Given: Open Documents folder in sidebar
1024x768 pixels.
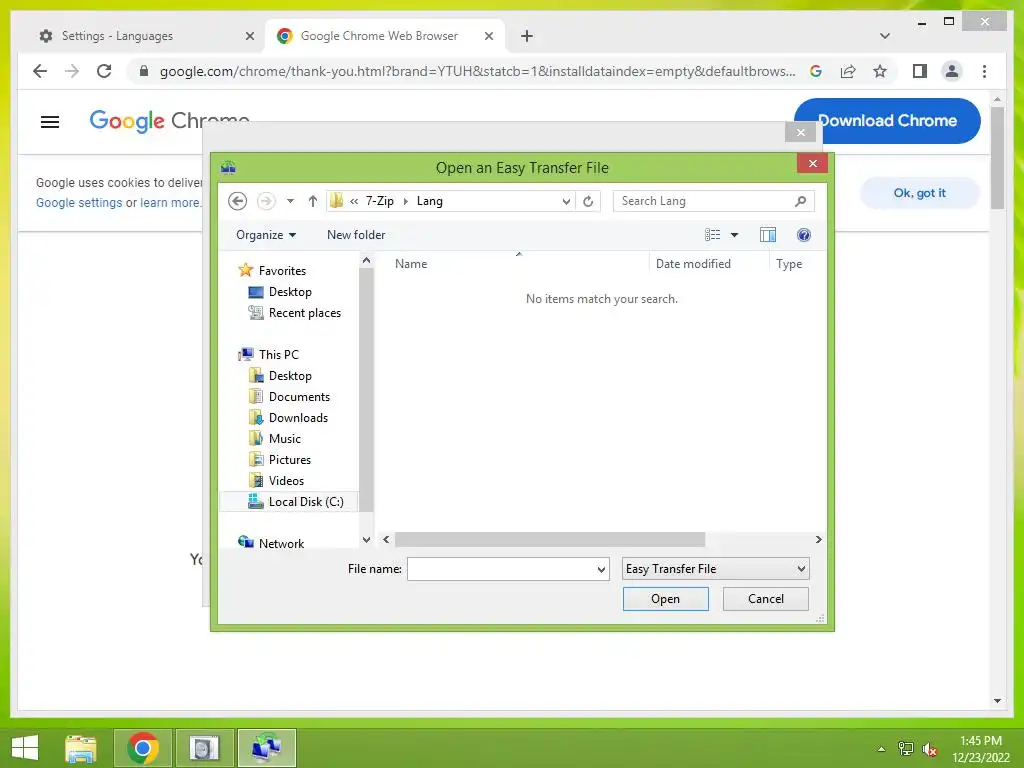Looking at the screenshot, I should tap(299, 396).
